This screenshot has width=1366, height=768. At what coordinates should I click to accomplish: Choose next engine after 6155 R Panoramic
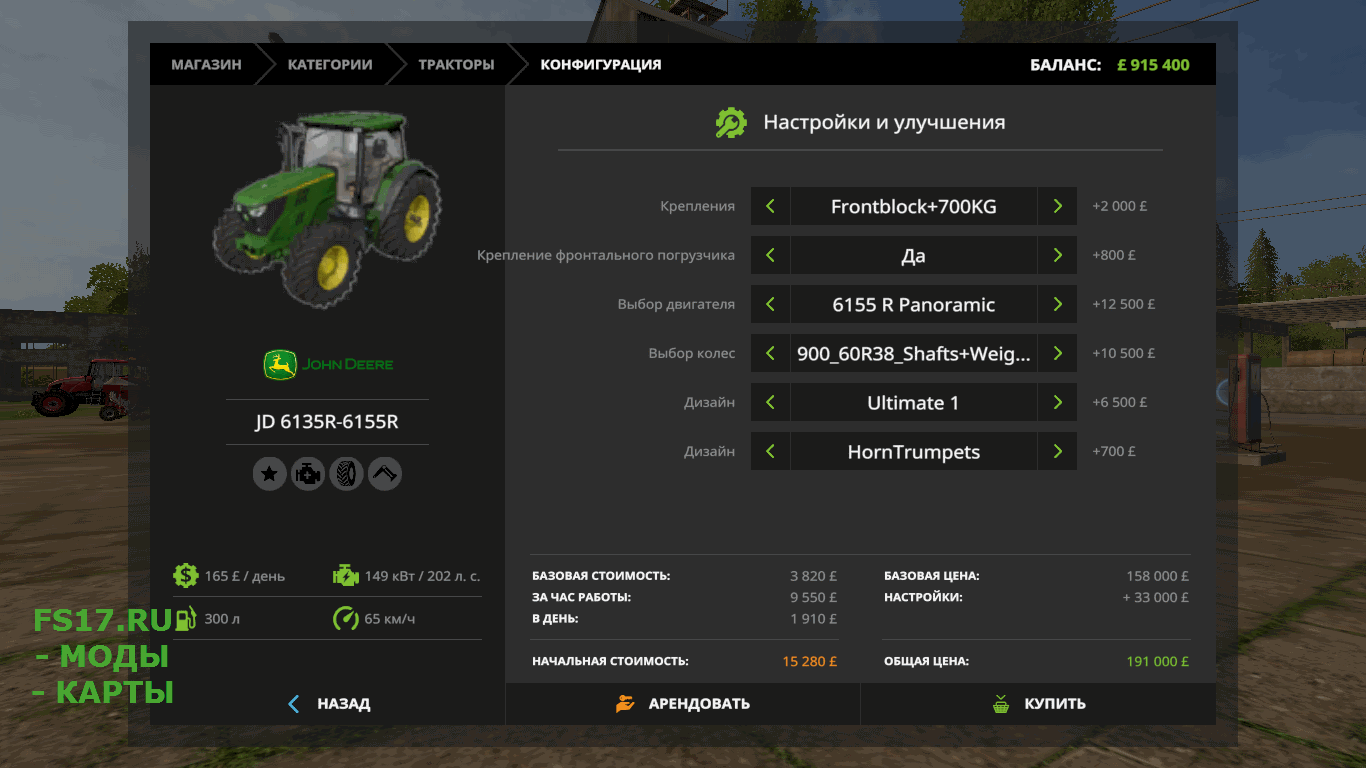[x=1057, y=304]
